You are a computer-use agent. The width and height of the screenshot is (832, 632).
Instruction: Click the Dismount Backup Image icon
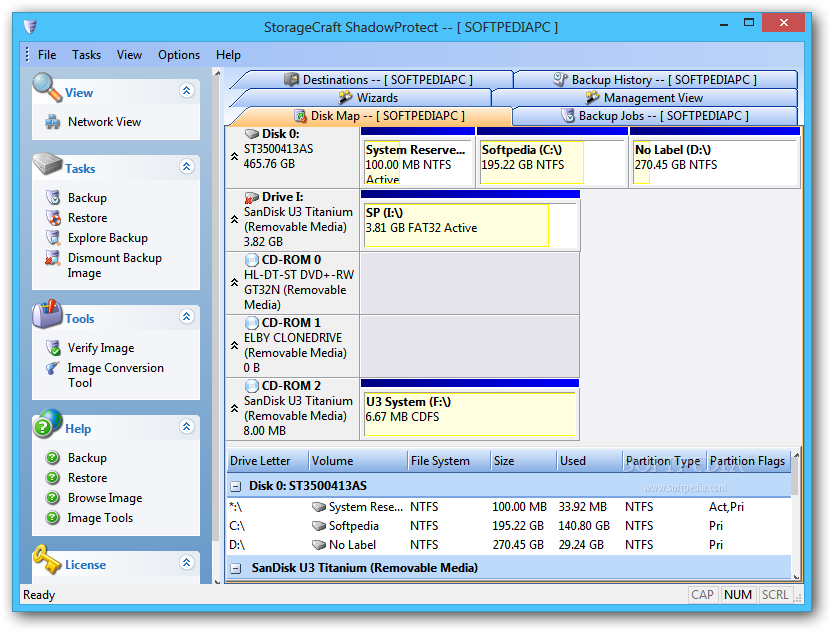click(53, 258)
